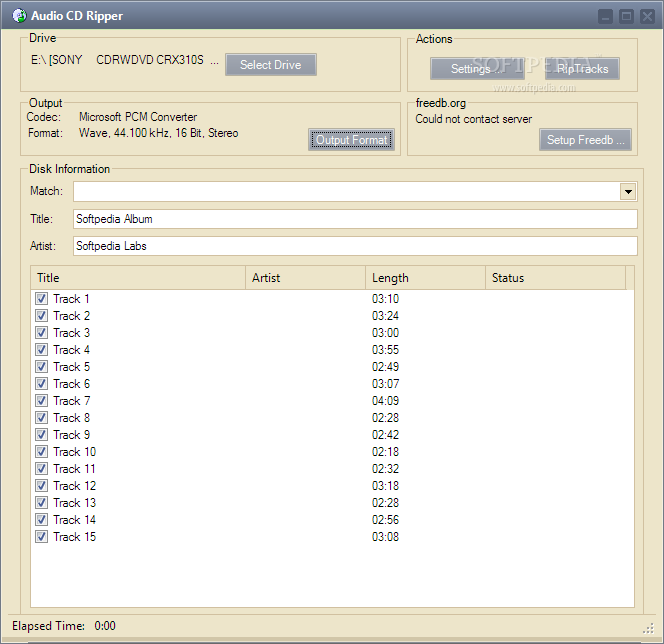This screenshot has width=664, height=644.
Task: Select the Track 12 title text
Action: click(75, 486)
